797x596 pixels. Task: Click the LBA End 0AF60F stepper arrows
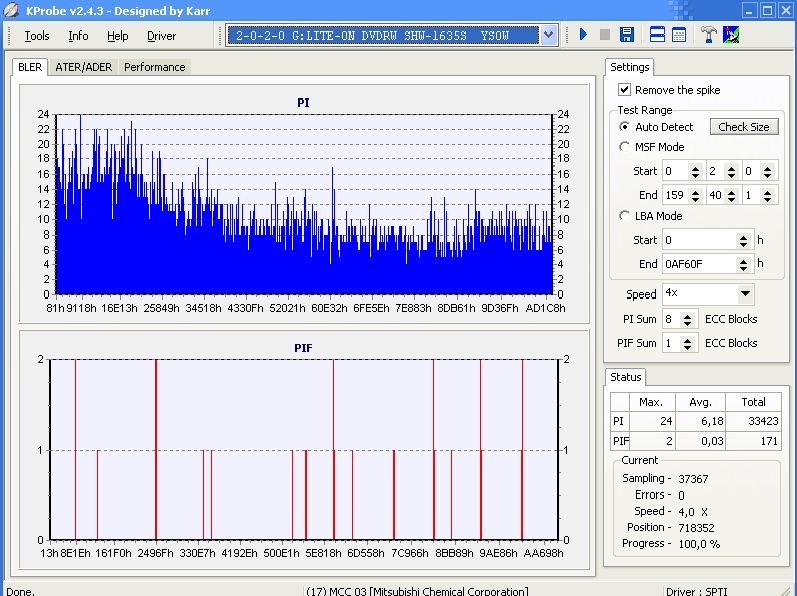[743, 264]
